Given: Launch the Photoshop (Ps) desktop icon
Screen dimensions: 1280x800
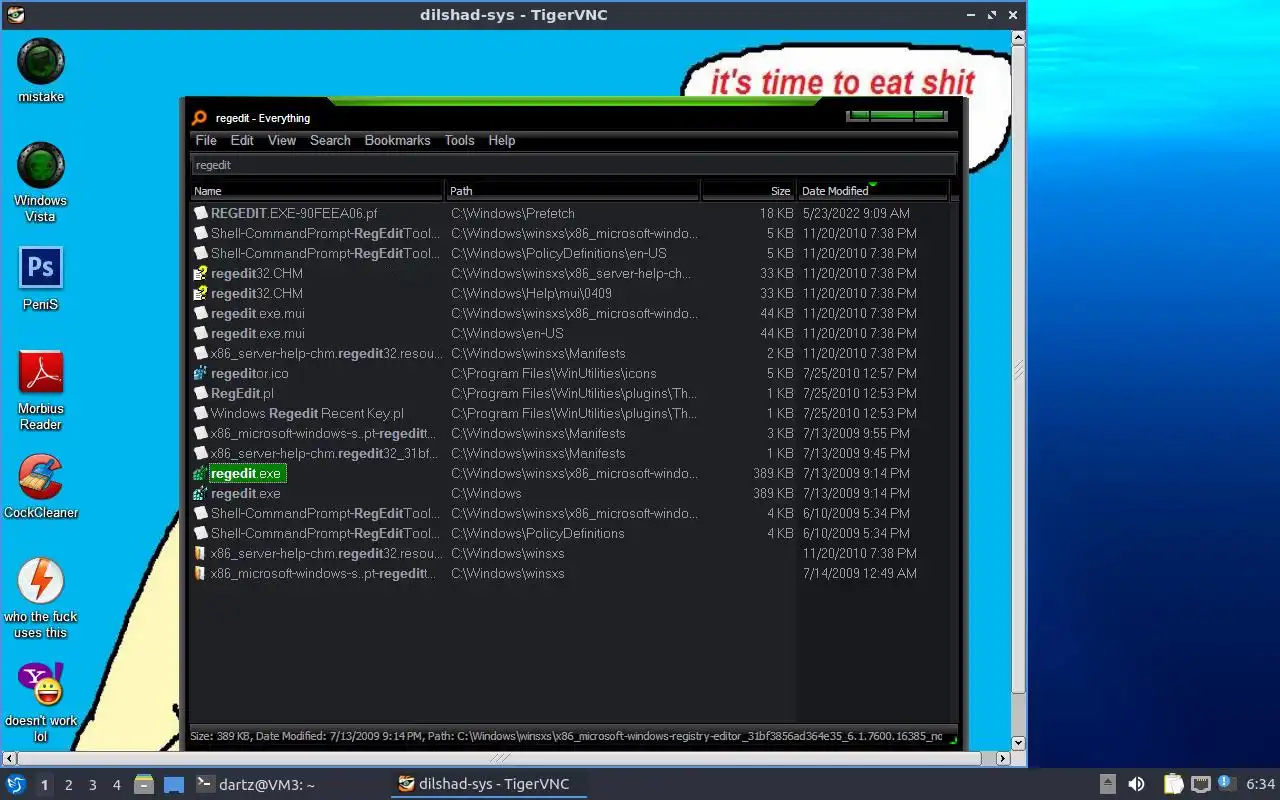Looking at the screenshot, I should coord(41,268).
